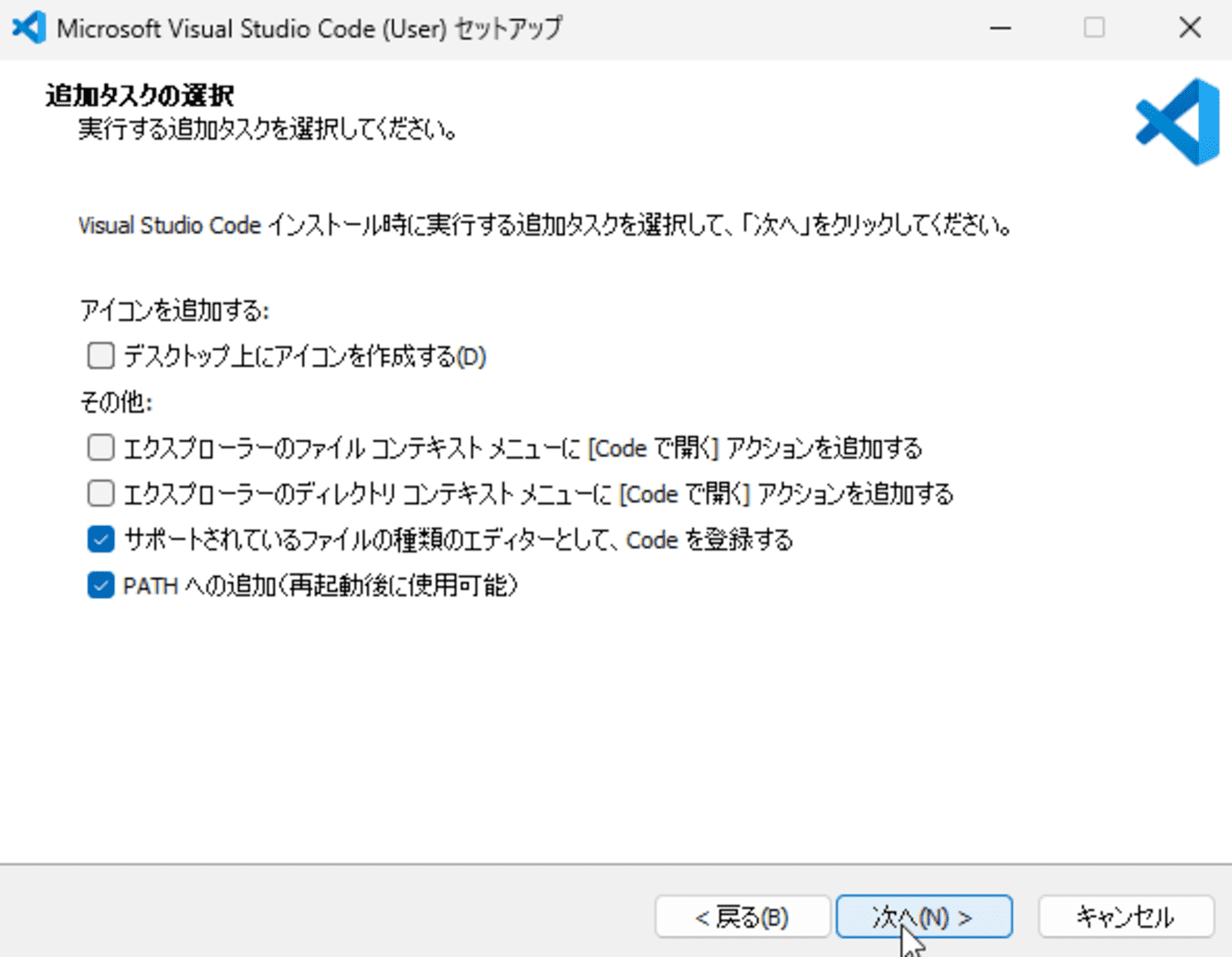Close the setup window
1232x957 pixels.
pos(1189,28)
